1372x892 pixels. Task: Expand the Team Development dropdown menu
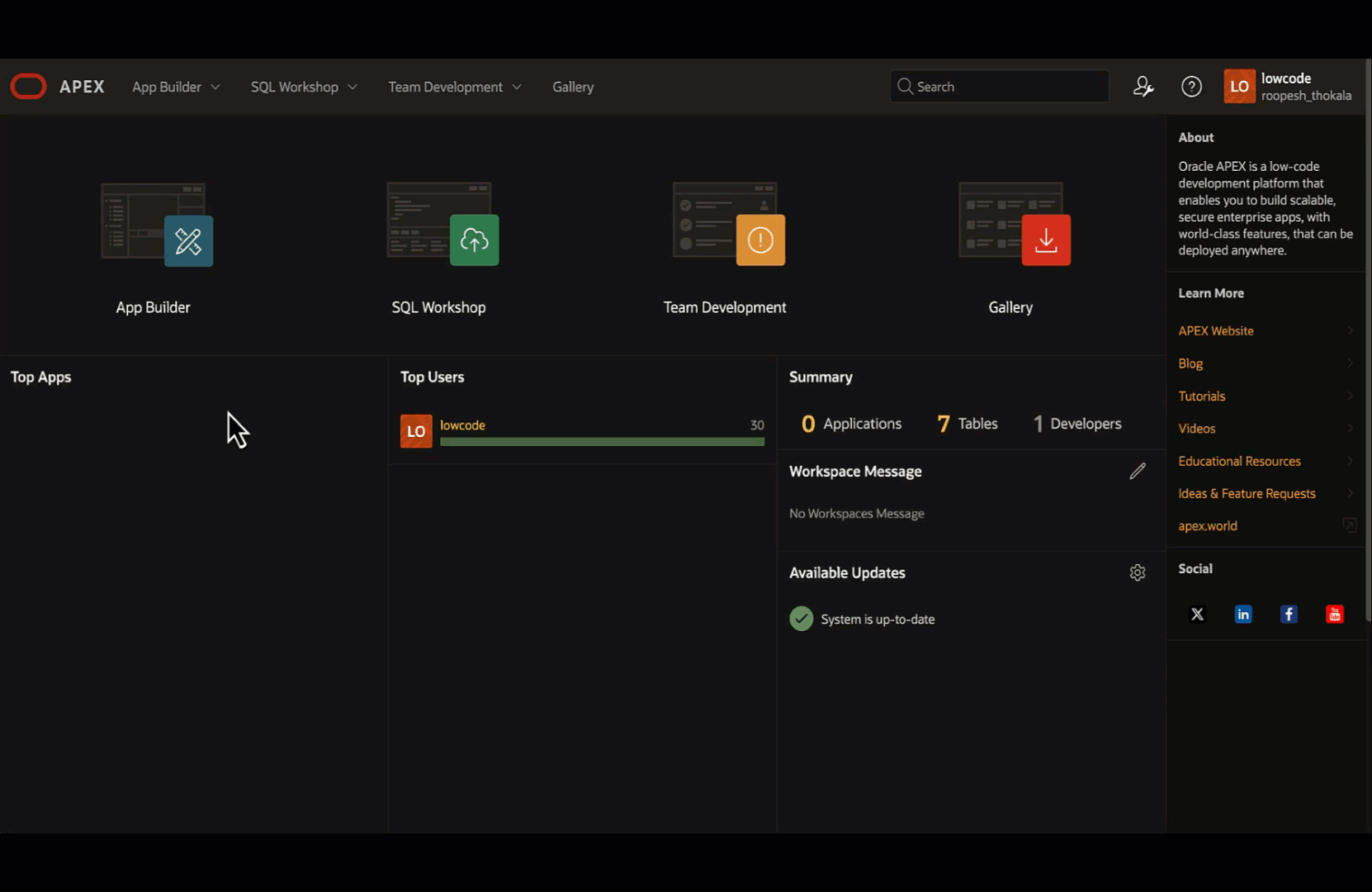(x=455, y=87)
